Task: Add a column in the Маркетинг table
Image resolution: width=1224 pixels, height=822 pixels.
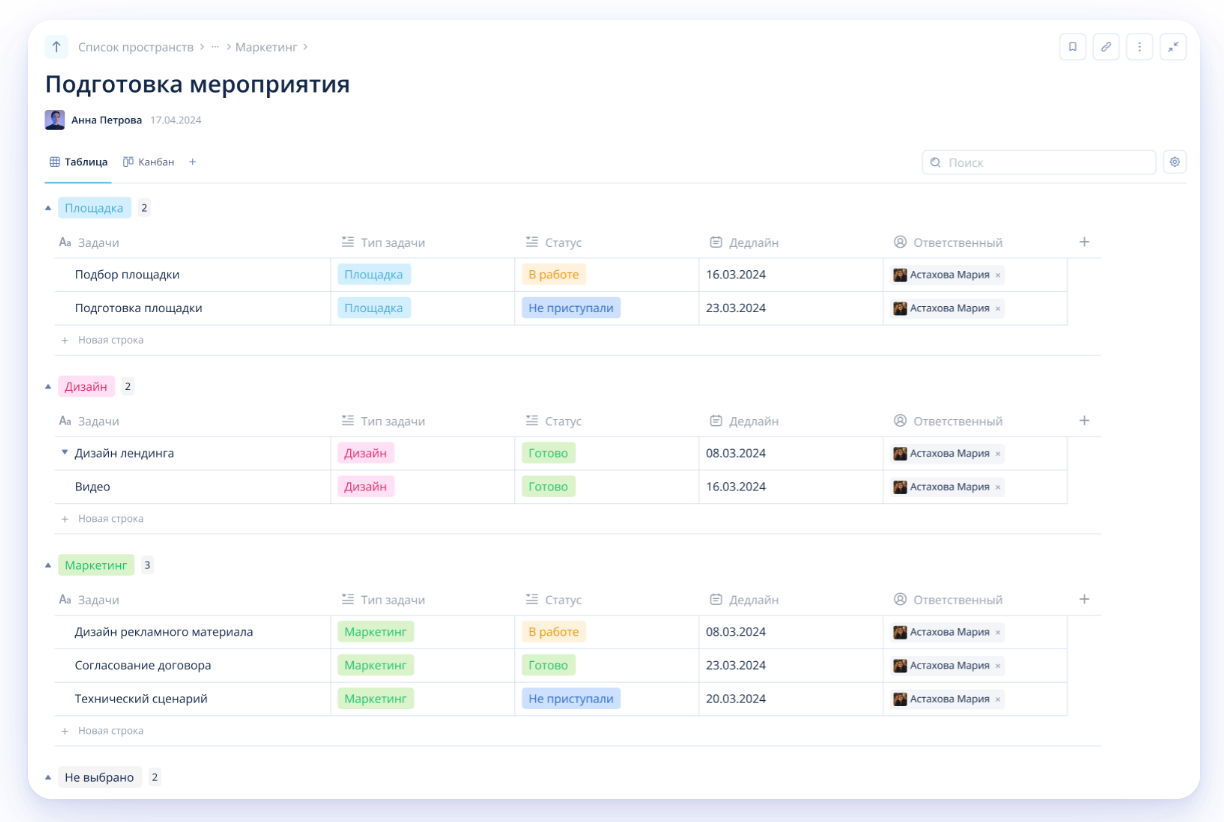Action: 1084,599
